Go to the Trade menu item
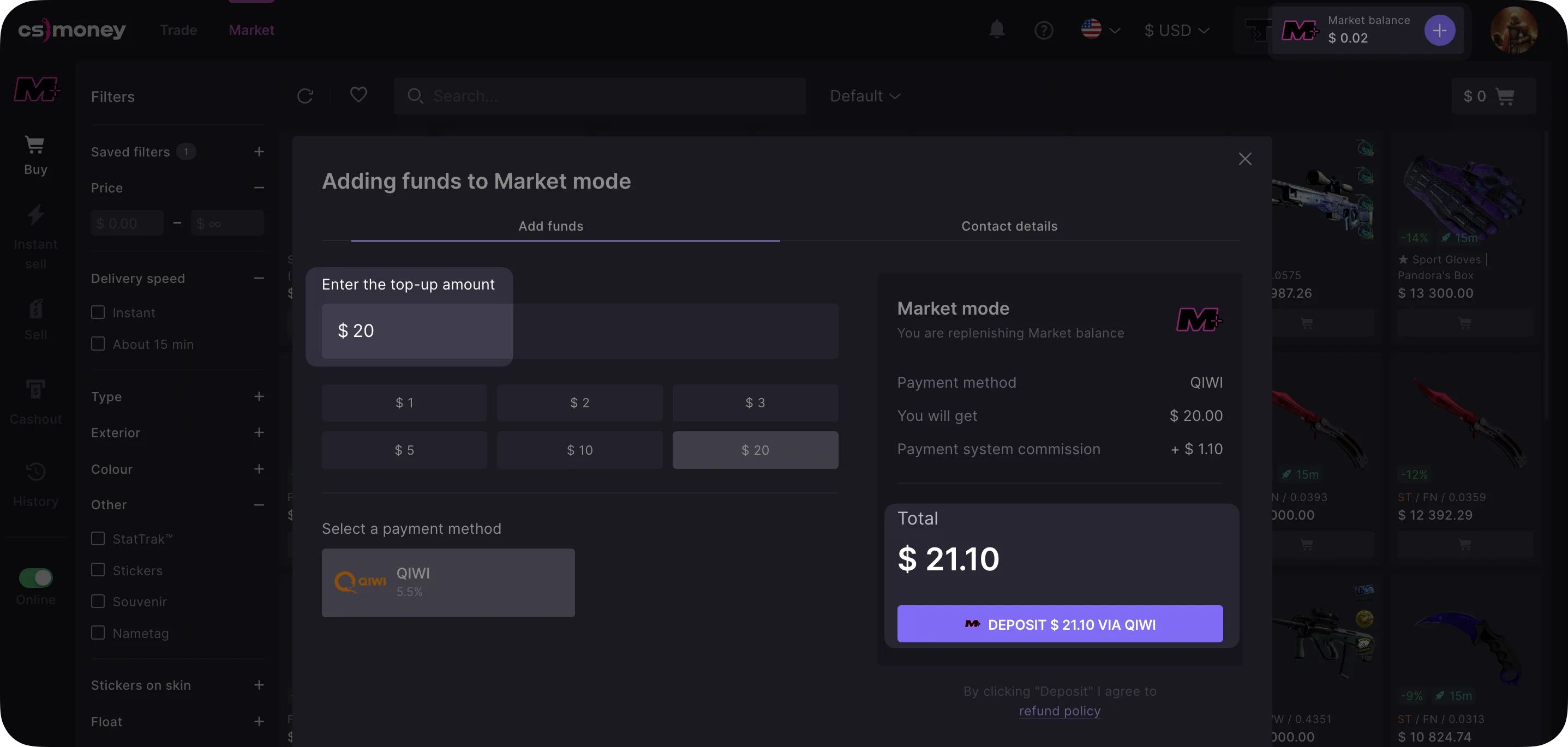The image size is (1568, 747). point(178,30)
